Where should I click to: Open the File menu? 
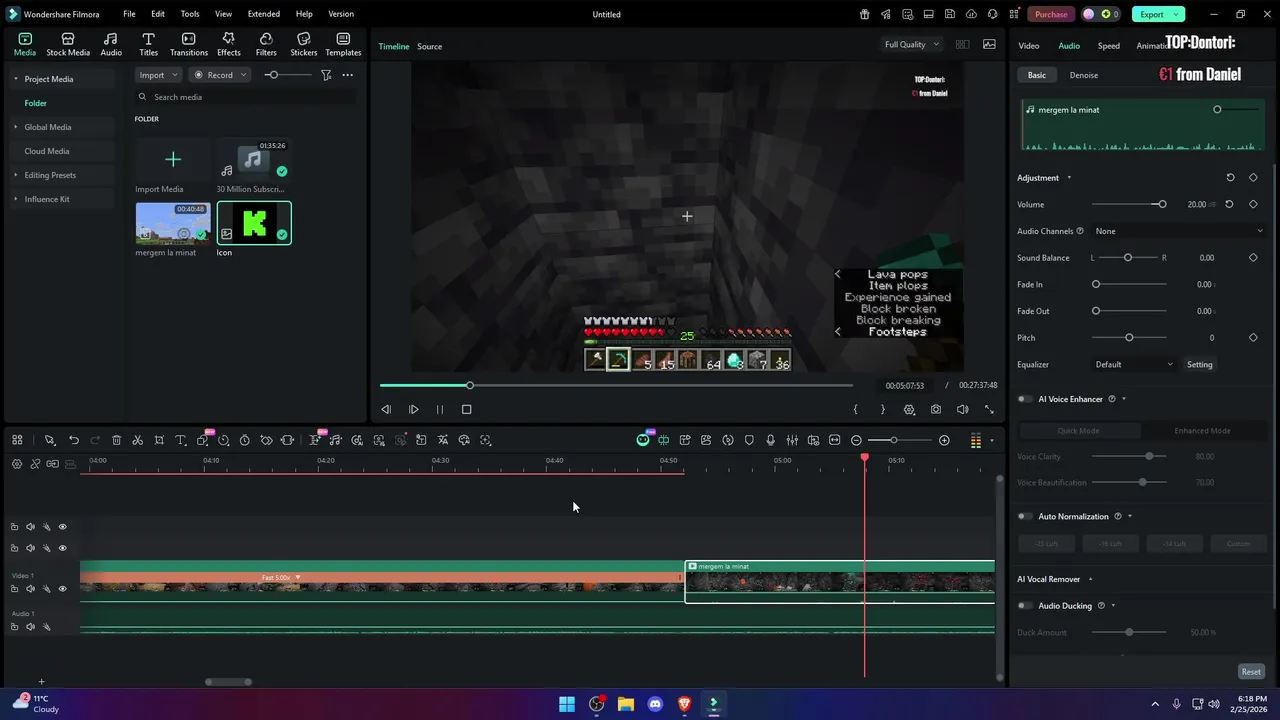(x=129, y=14)
